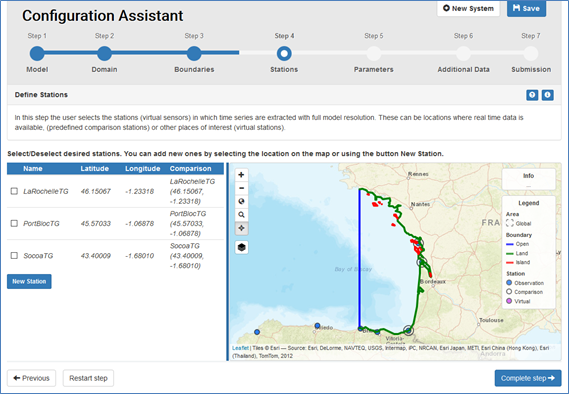
Task: Click the circled comparison station near Socoa
Action: point(409,330)
